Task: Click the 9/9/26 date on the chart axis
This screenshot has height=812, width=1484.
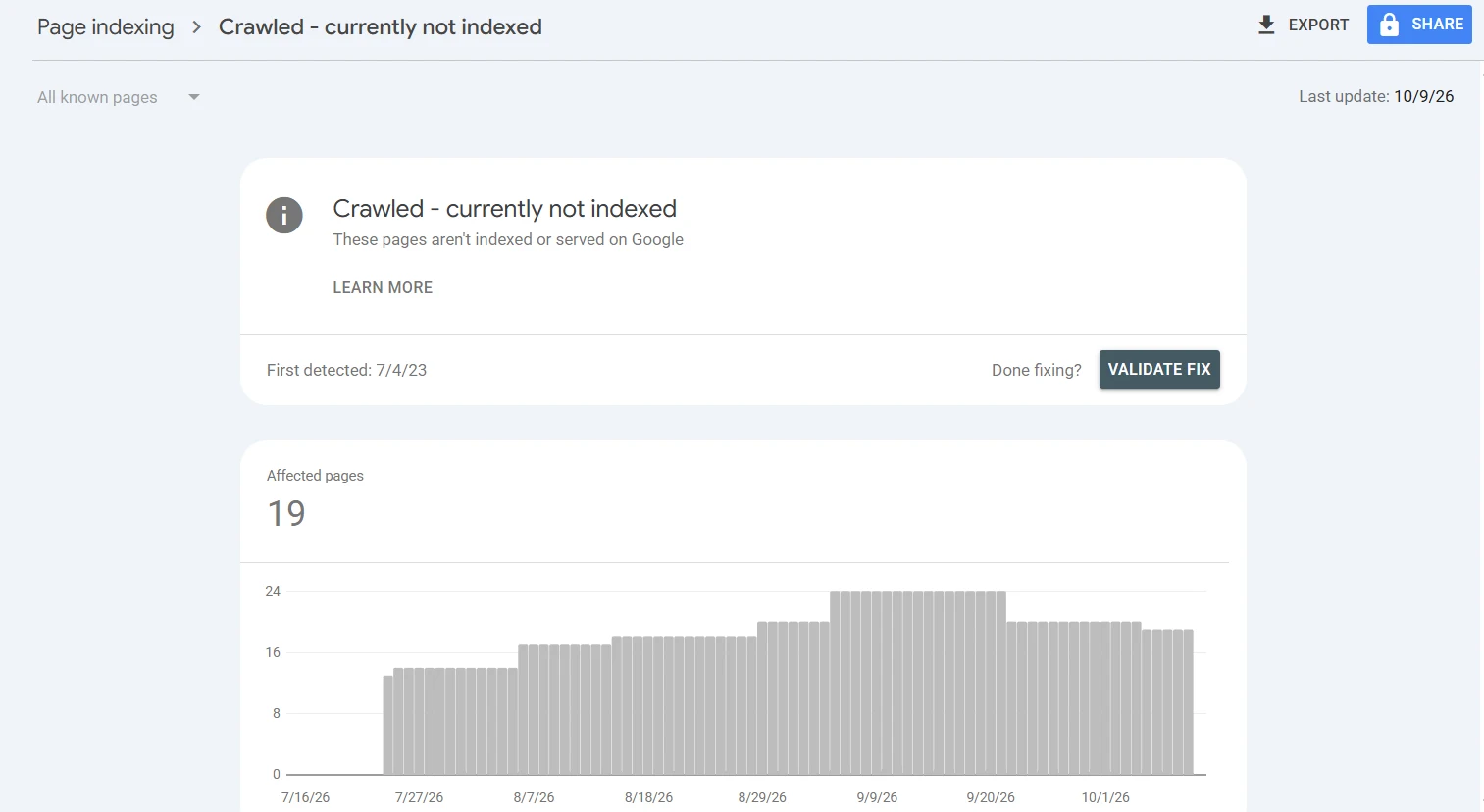Action: (877, 797)
